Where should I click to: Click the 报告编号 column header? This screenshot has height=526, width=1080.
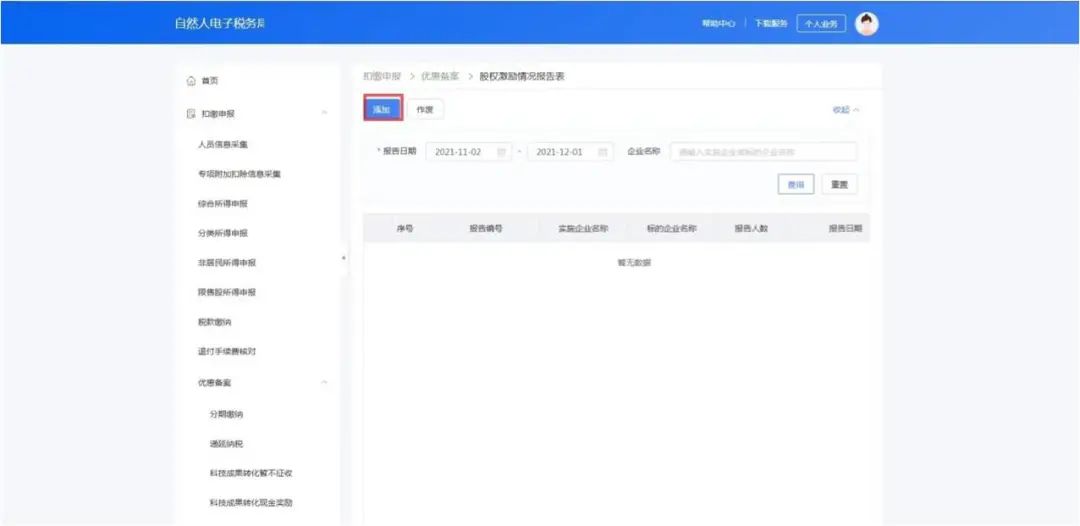(486, 229)
